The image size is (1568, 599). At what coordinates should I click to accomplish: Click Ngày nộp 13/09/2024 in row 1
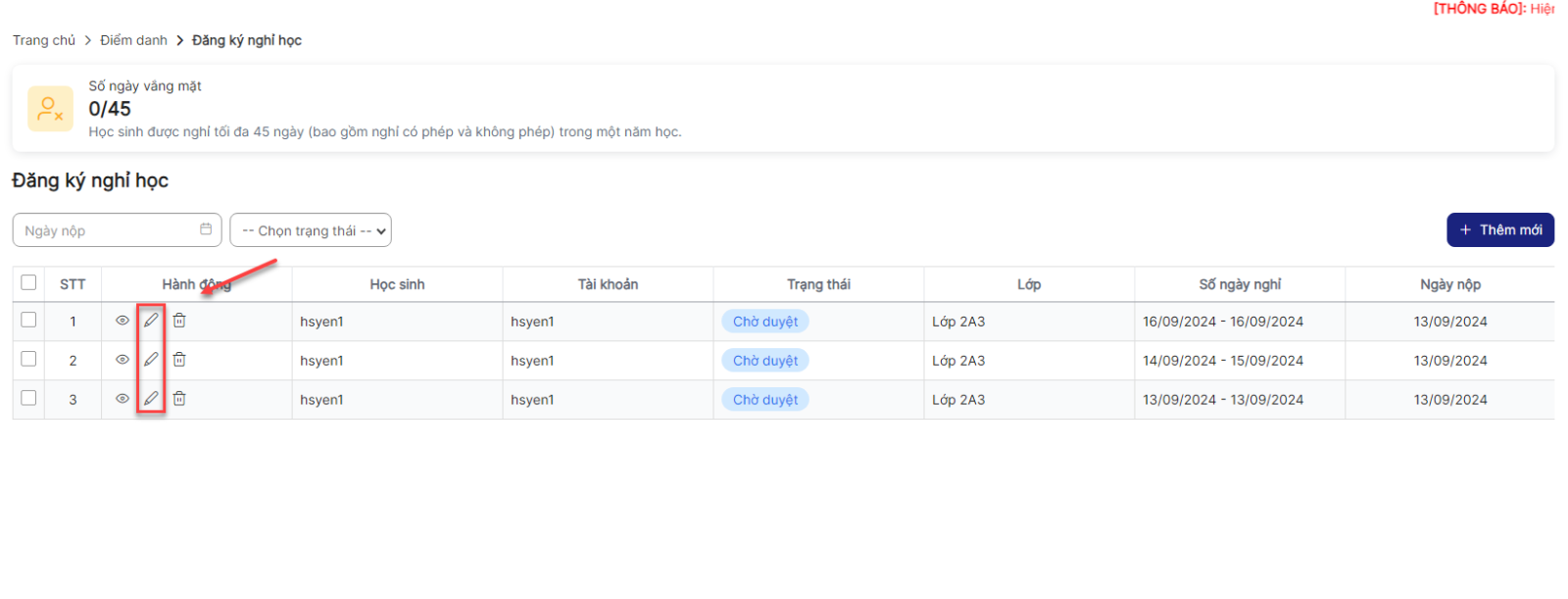(1450, 322)
